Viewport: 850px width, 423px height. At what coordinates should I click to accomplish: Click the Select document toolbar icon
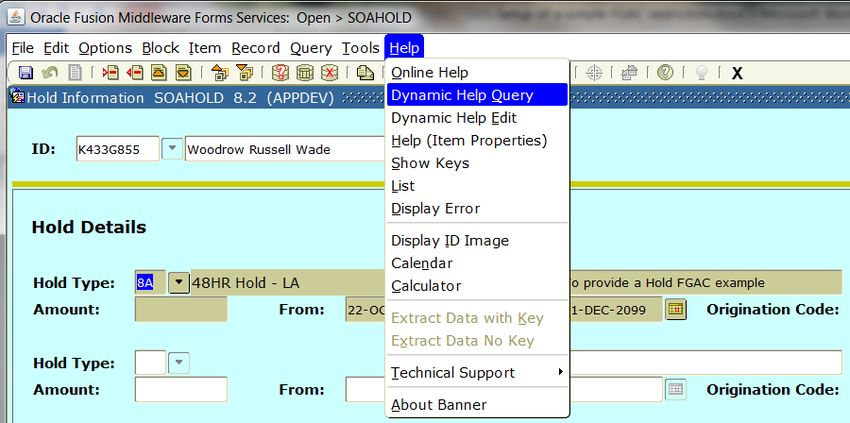pos(74,73)
